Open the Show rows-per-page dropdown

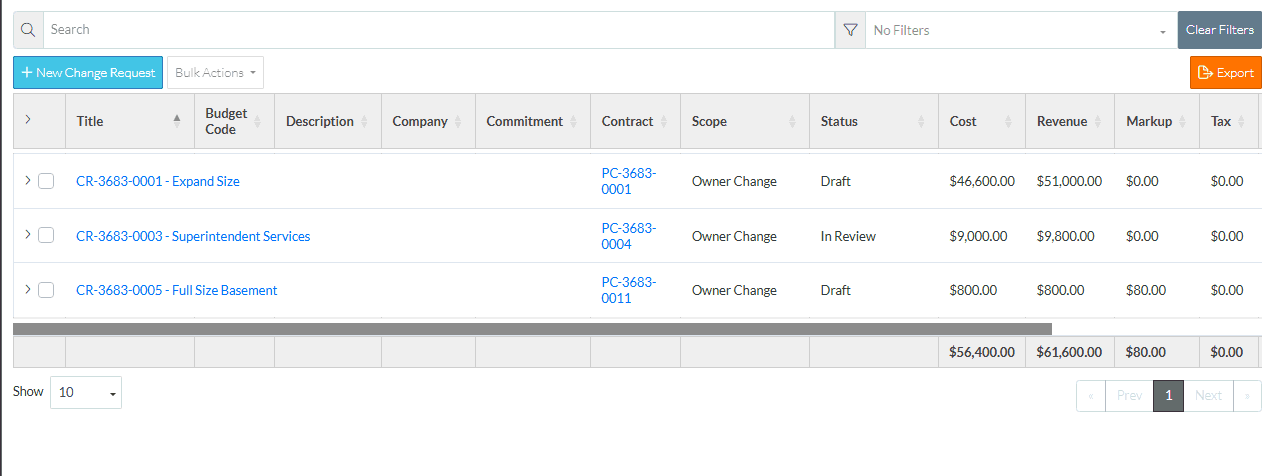coord(86,393)
